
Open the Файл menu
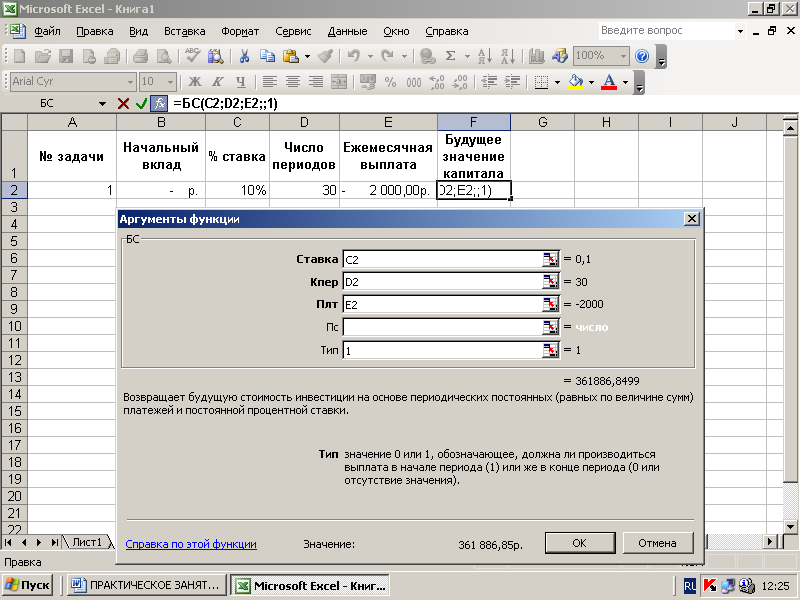tap(47, 31)
